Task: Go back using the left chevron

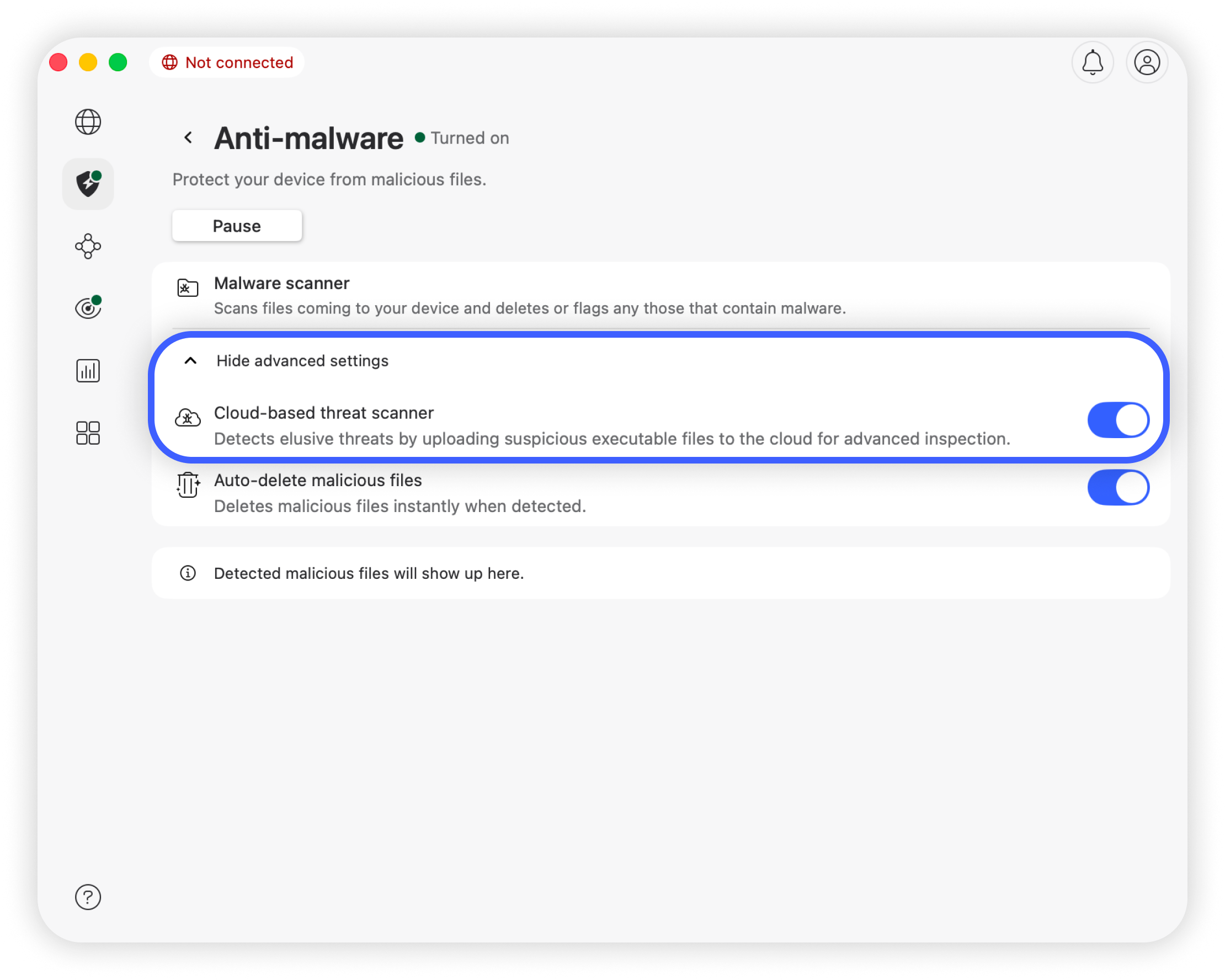Action: [189, 137]
